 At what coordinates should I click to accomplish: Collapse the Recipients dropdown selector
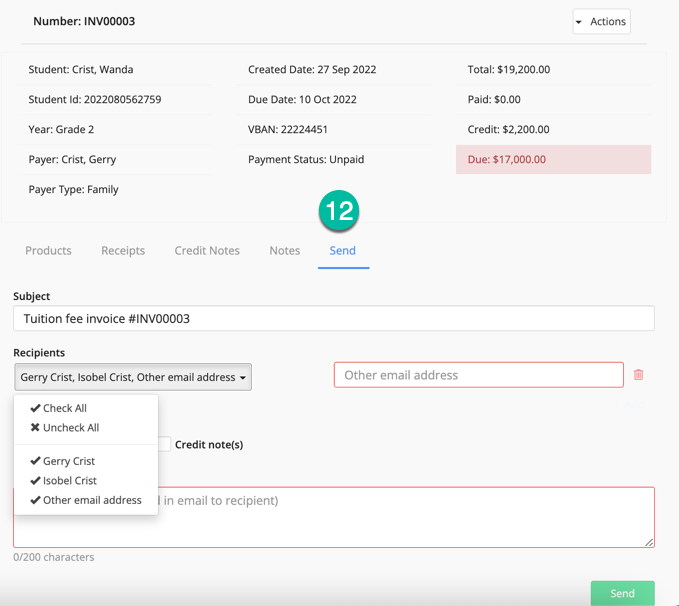pyautogui.click(x=133, y=377)
